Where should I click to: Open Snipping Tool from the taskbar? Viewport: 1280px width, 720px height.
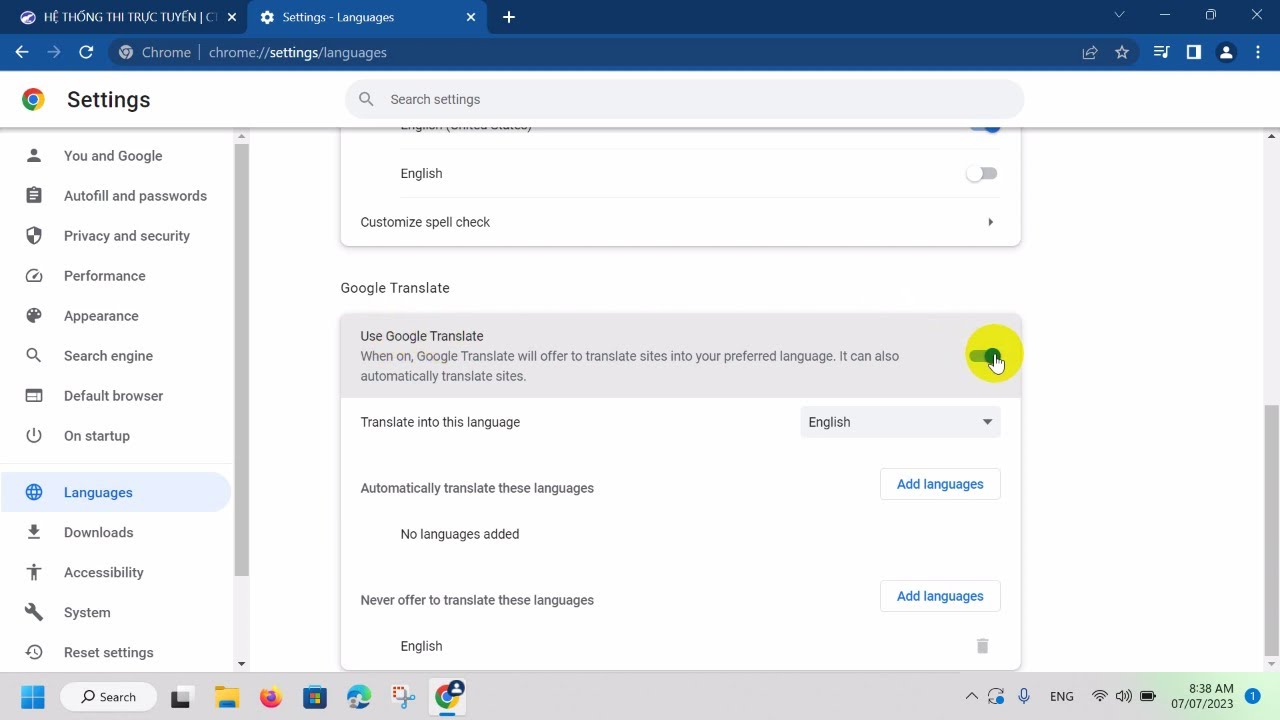coord(403,697)
